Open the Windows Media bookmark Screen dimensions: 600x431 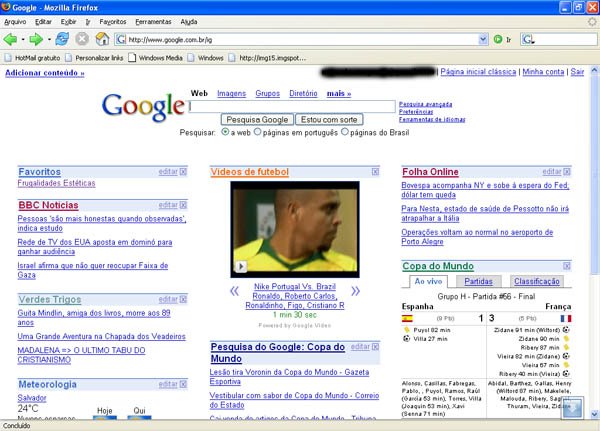[x=155, y=58]
